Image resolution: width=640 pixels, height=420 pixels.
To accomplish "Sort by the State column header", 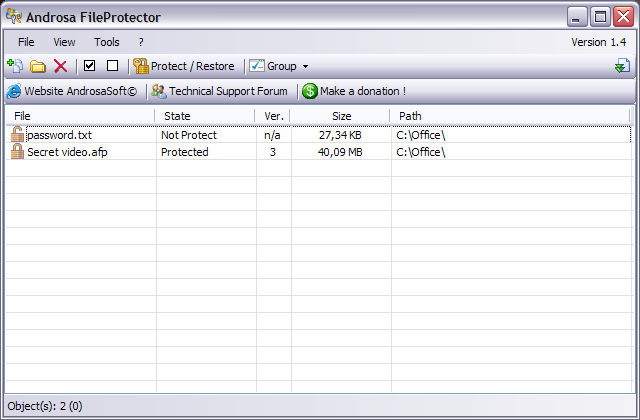I will [x=205, y=116].
